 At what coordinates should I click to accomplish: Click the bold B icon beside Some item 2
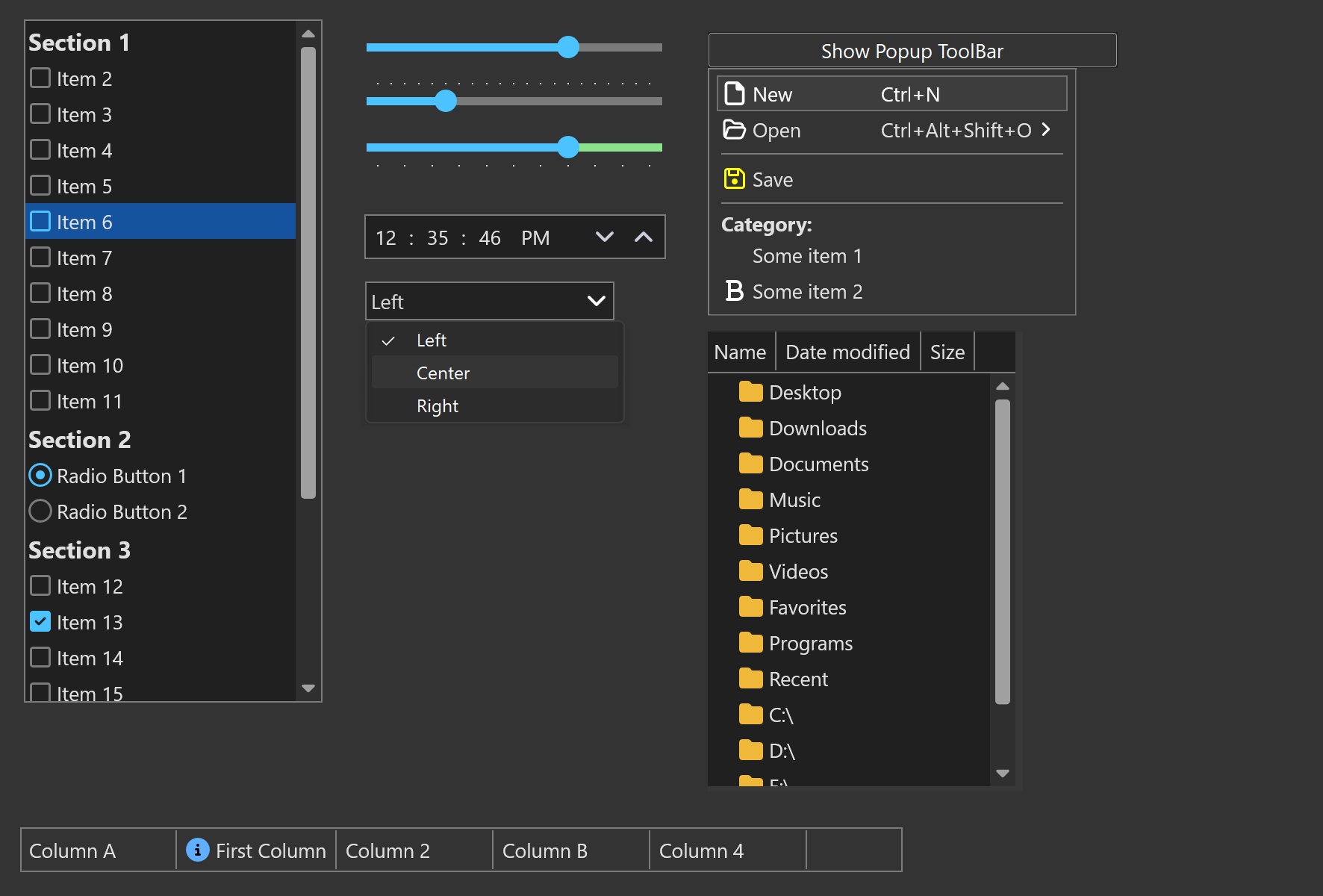click(735, 291)
